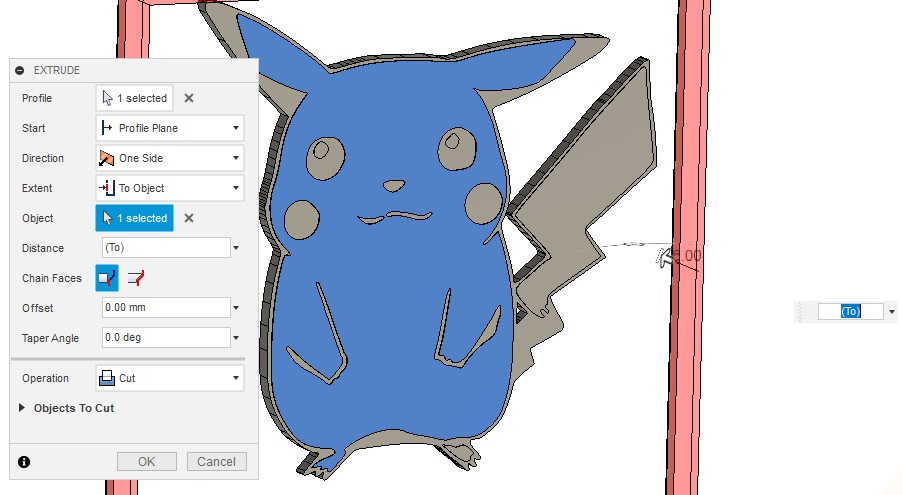Enable the first Chain Faces option
The height and width of the screenshot is (495, 903).
pyautogui.click(x=107, y=278)
